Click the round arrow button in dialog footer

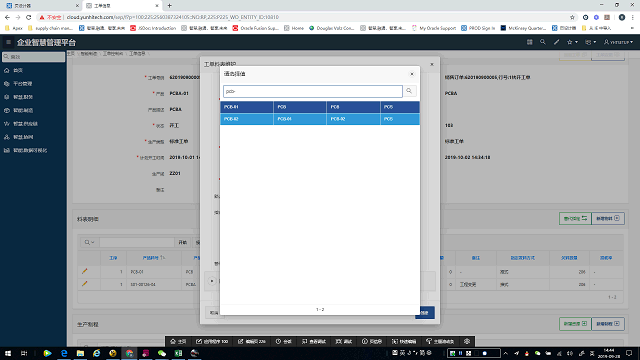tap(211, 281)
